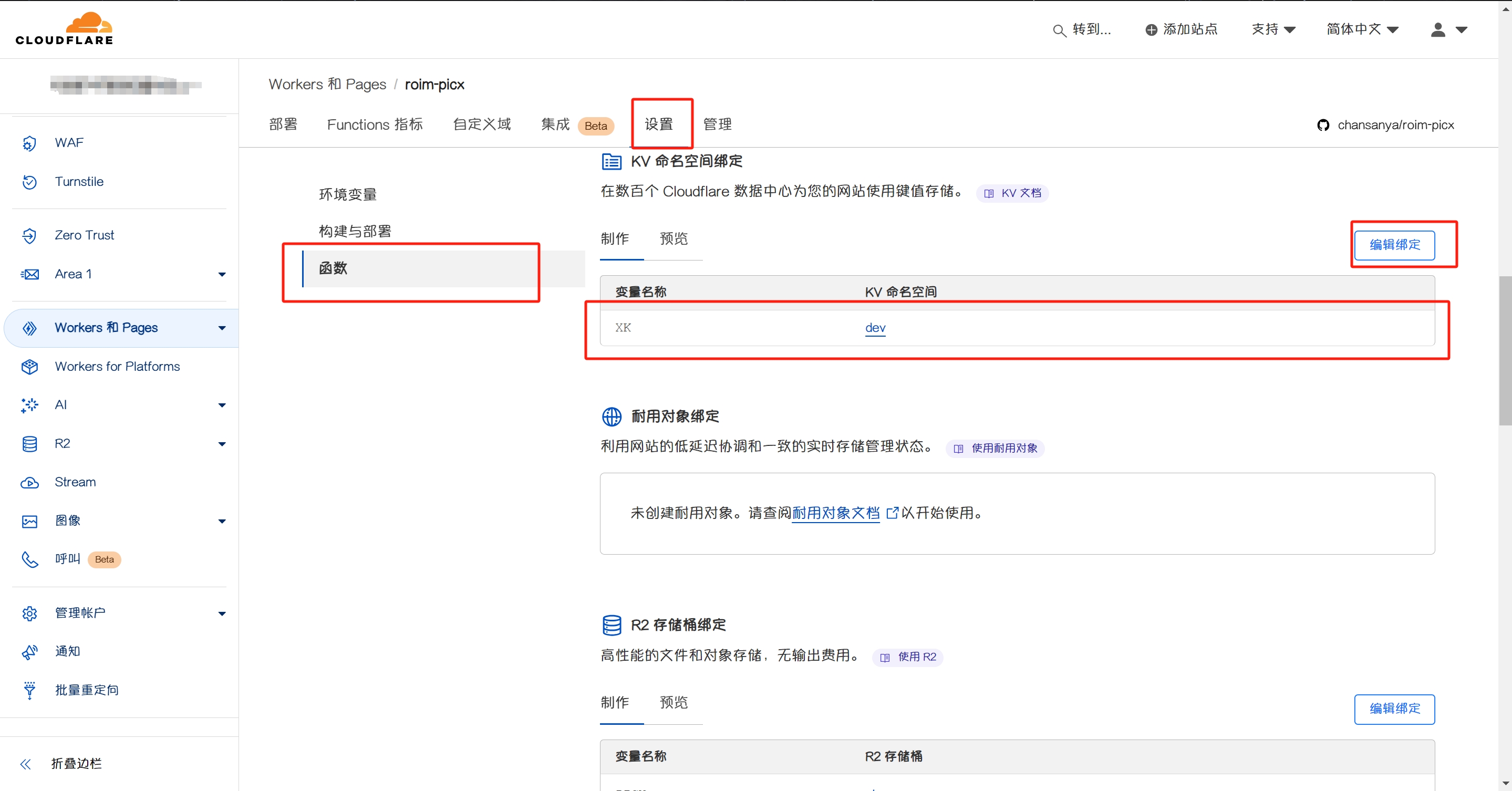Open the KV 文档 link
The width and height of the screenshot is (1512, 791).
pyautogui.click(x=1012, y=193)
